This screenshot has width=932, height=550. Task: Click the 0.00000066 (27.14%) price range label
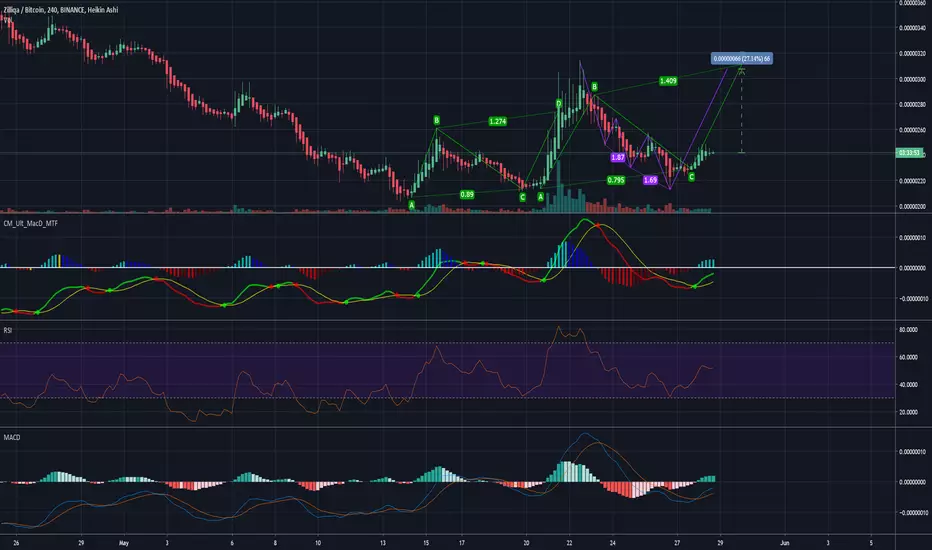coord(742,58)
